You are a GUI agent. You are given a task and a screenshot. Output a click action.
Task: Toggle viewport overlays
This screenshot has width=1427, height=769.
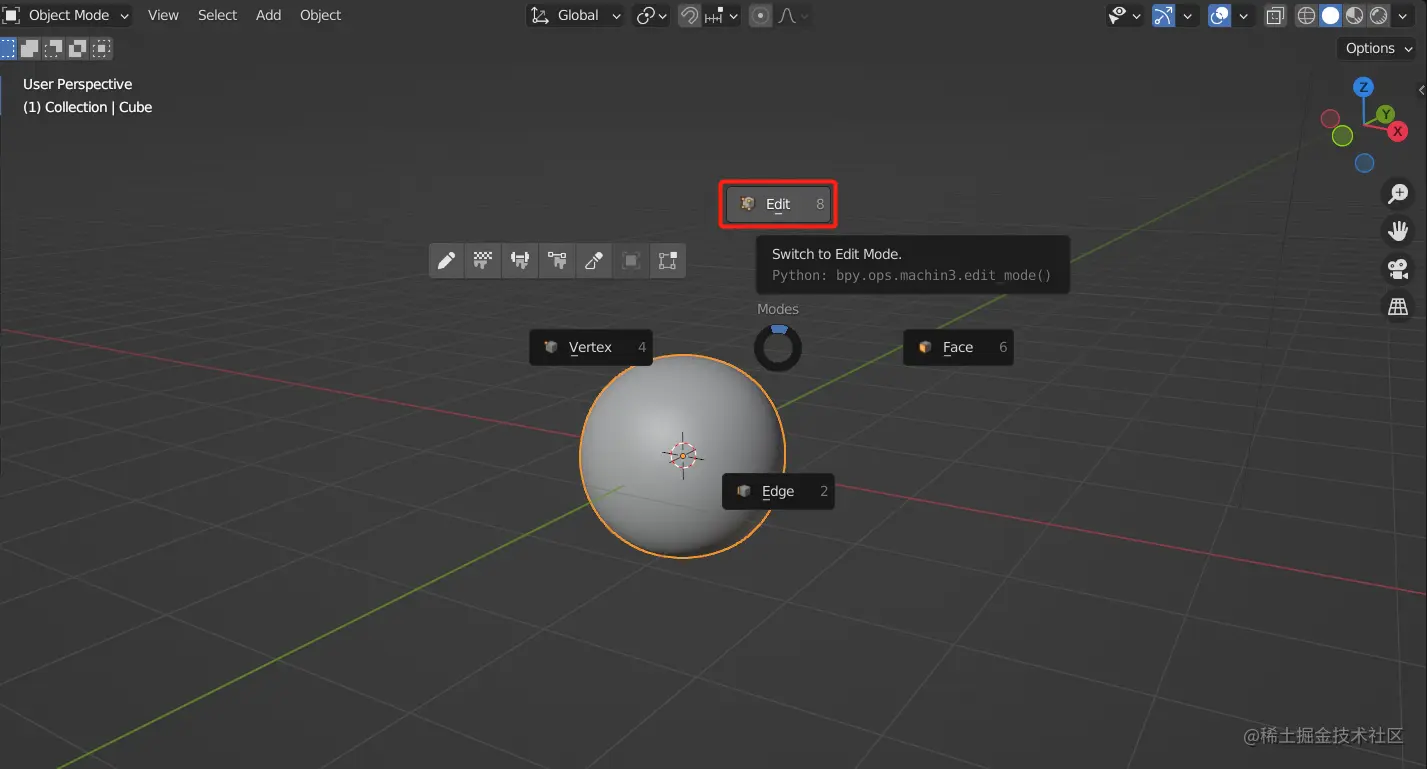[1219, 15]
